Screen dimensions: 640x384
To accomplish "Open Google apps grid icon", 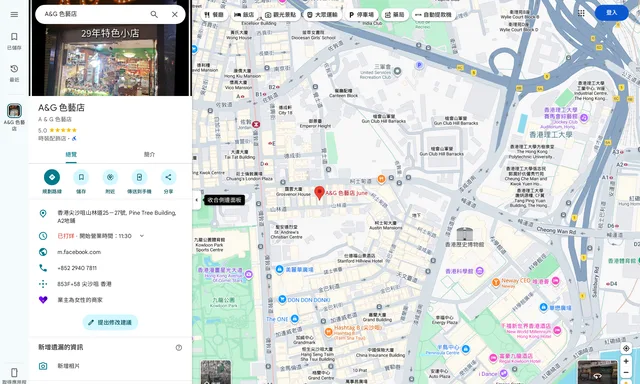I will pos(581,13).
